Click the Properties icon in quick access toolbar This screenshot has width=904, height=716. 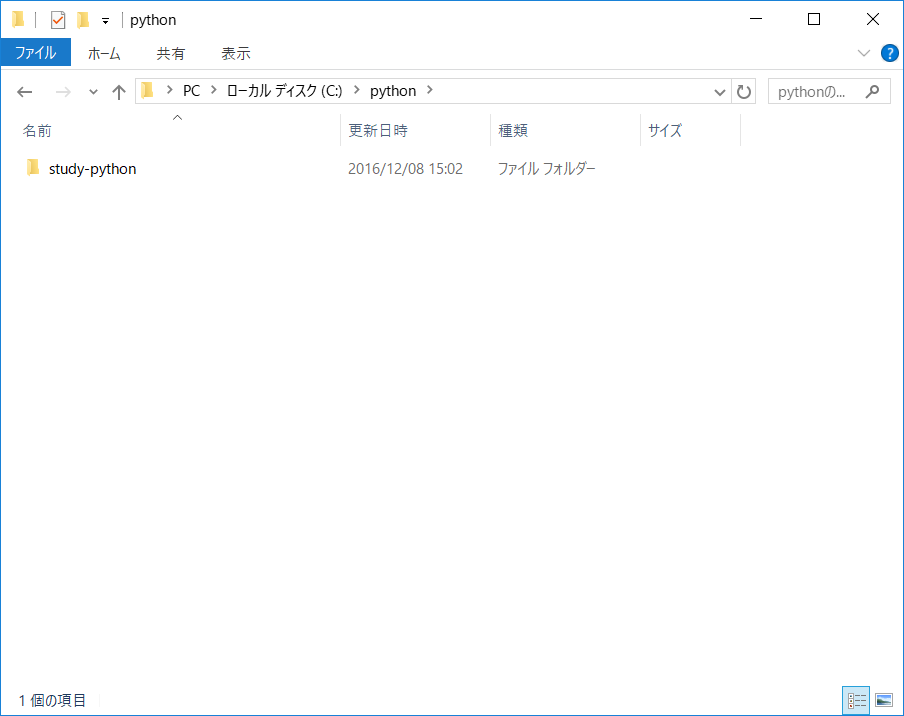click(58, 20)
